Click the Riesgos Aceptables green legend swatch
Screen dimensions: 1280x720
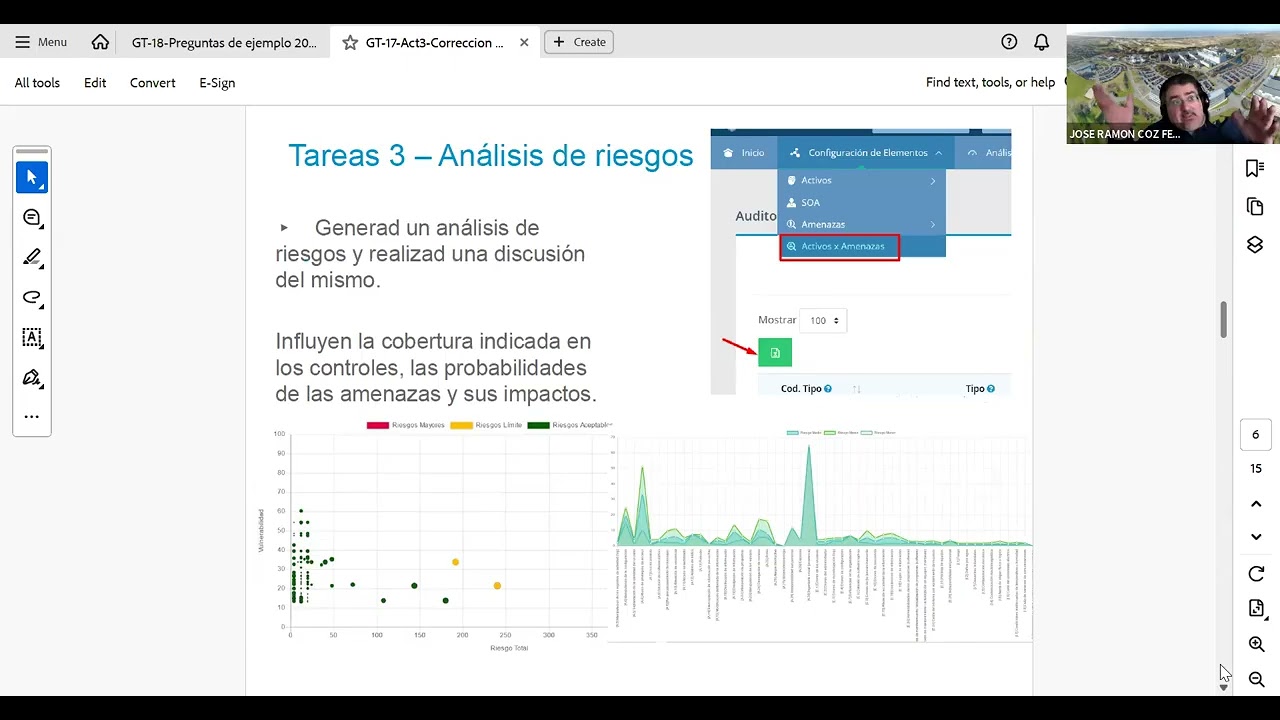[538, 426]
